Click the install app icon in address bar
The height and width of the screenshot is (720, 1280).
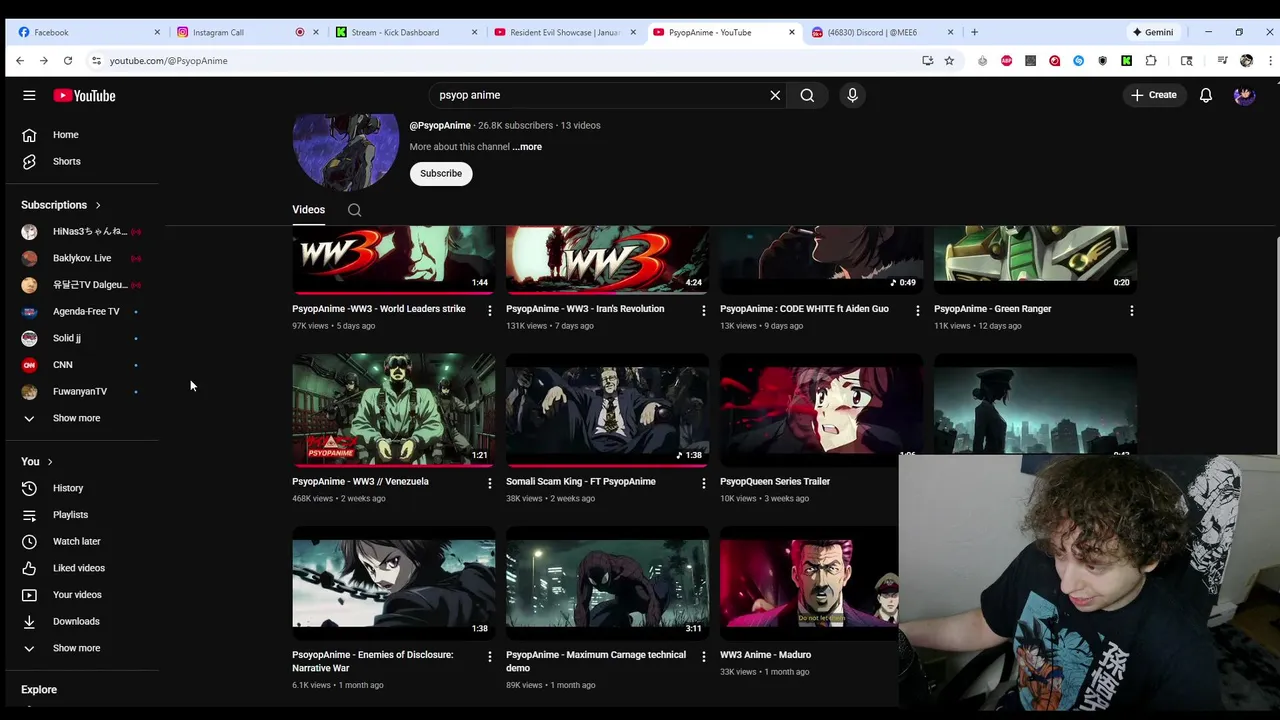click(x=928, y=60)
